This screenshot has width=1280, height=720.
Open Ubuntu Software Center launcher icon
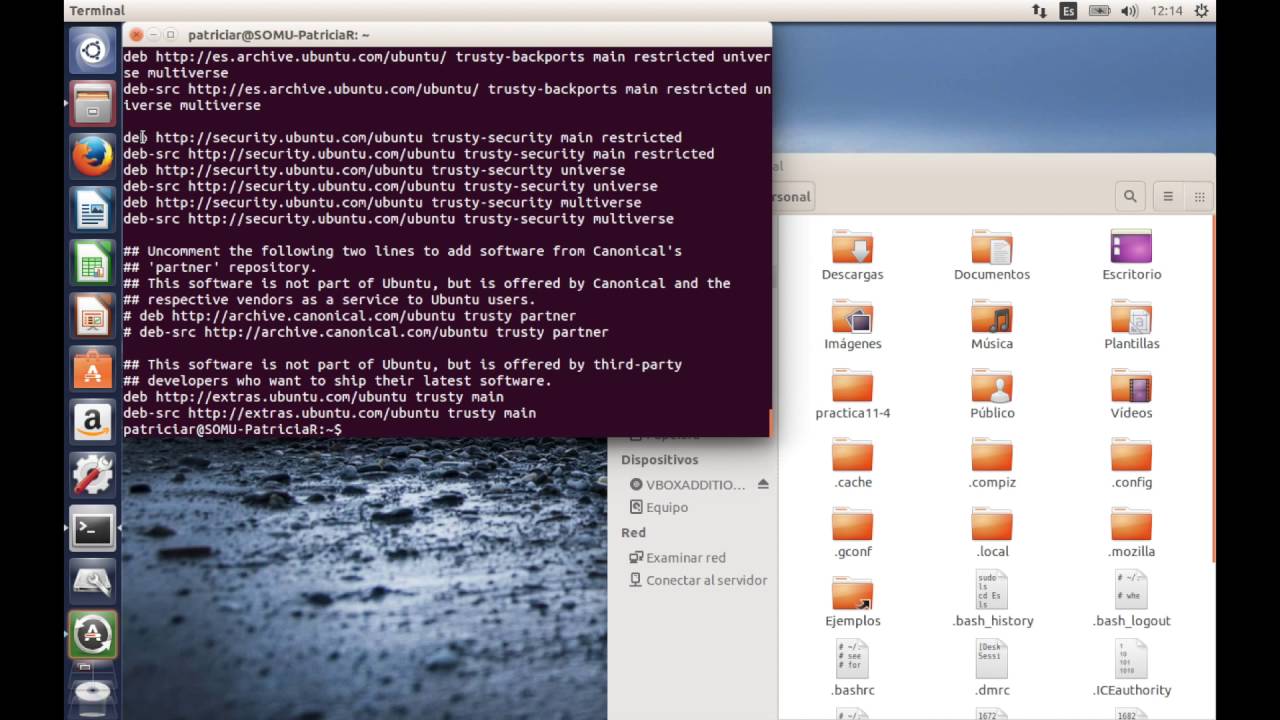point(92,371)
